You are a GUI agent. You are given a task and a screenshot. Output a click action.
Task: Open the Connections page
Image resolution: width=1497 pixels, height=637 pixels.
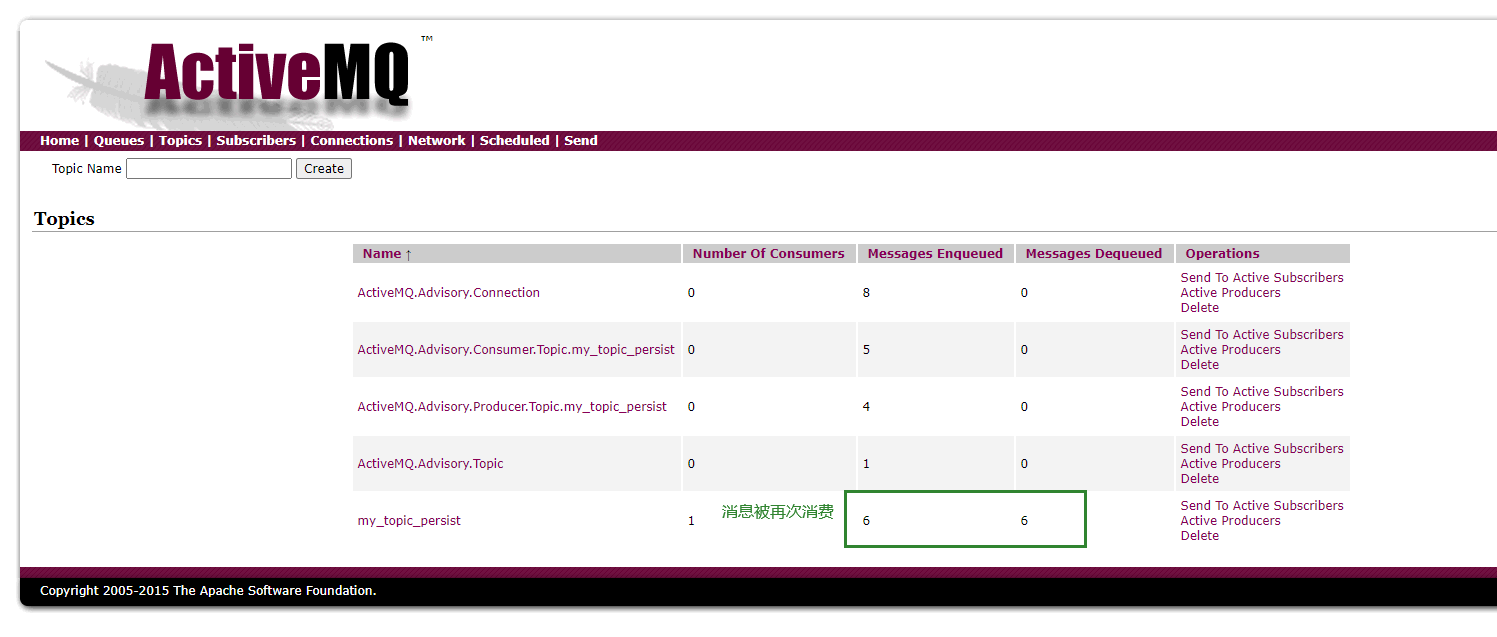(x=351, y=141)
